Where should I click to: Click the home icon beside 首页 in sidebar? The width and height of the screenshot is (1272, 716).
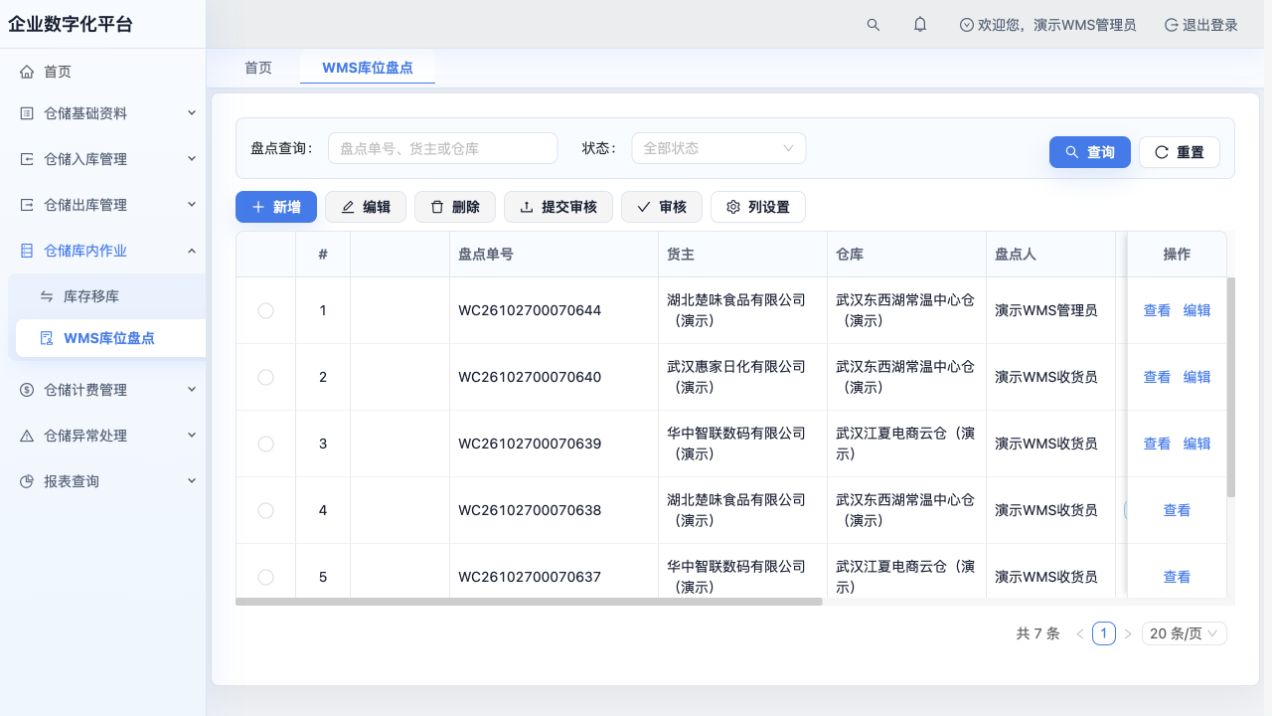coord(27,72)
